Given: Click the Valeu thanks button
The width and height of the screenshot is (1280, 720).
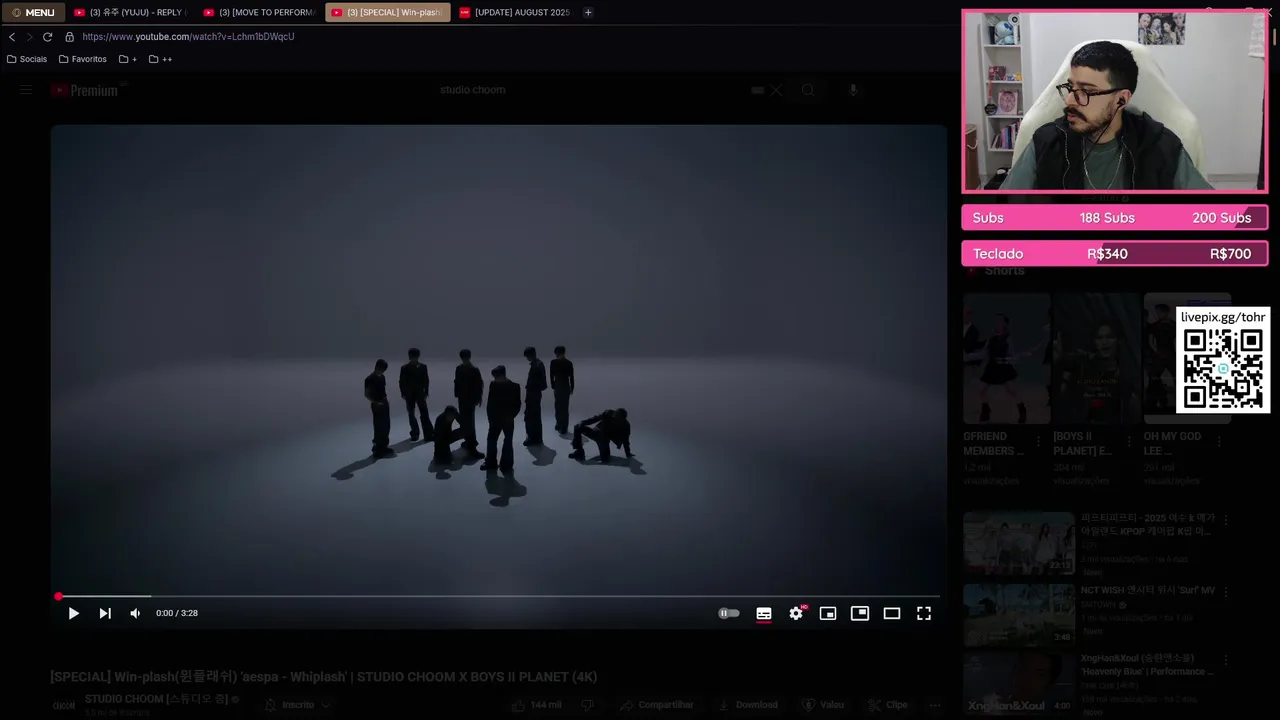Looking at the screenshot, I should click(823, 705).
